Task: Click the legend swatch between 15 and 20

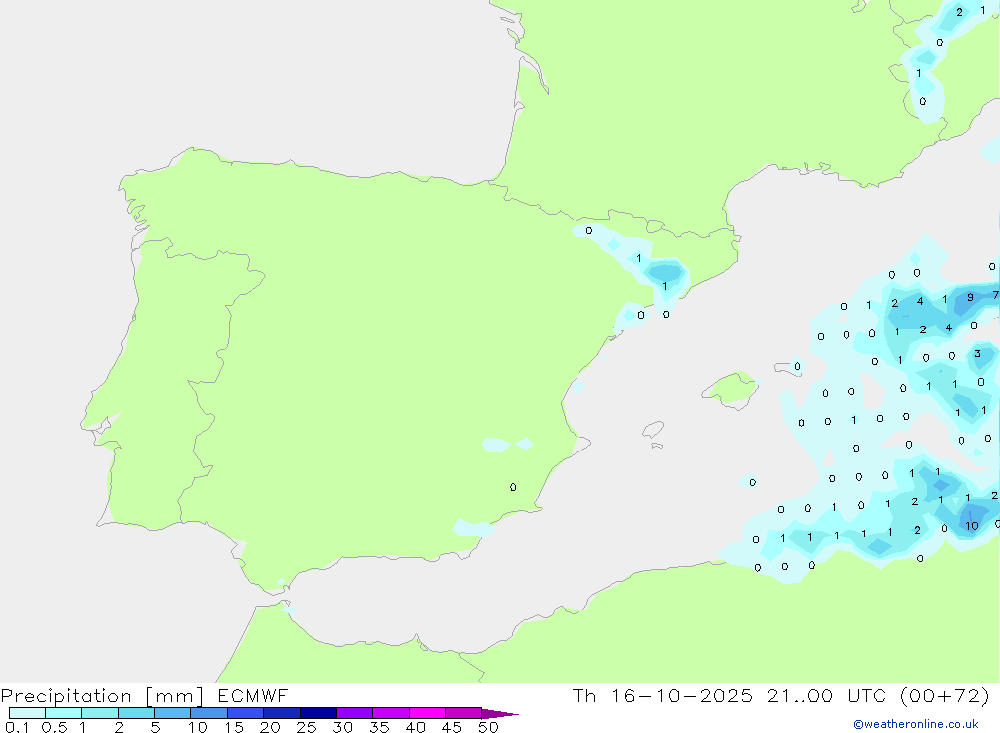Action: [245, 713]
